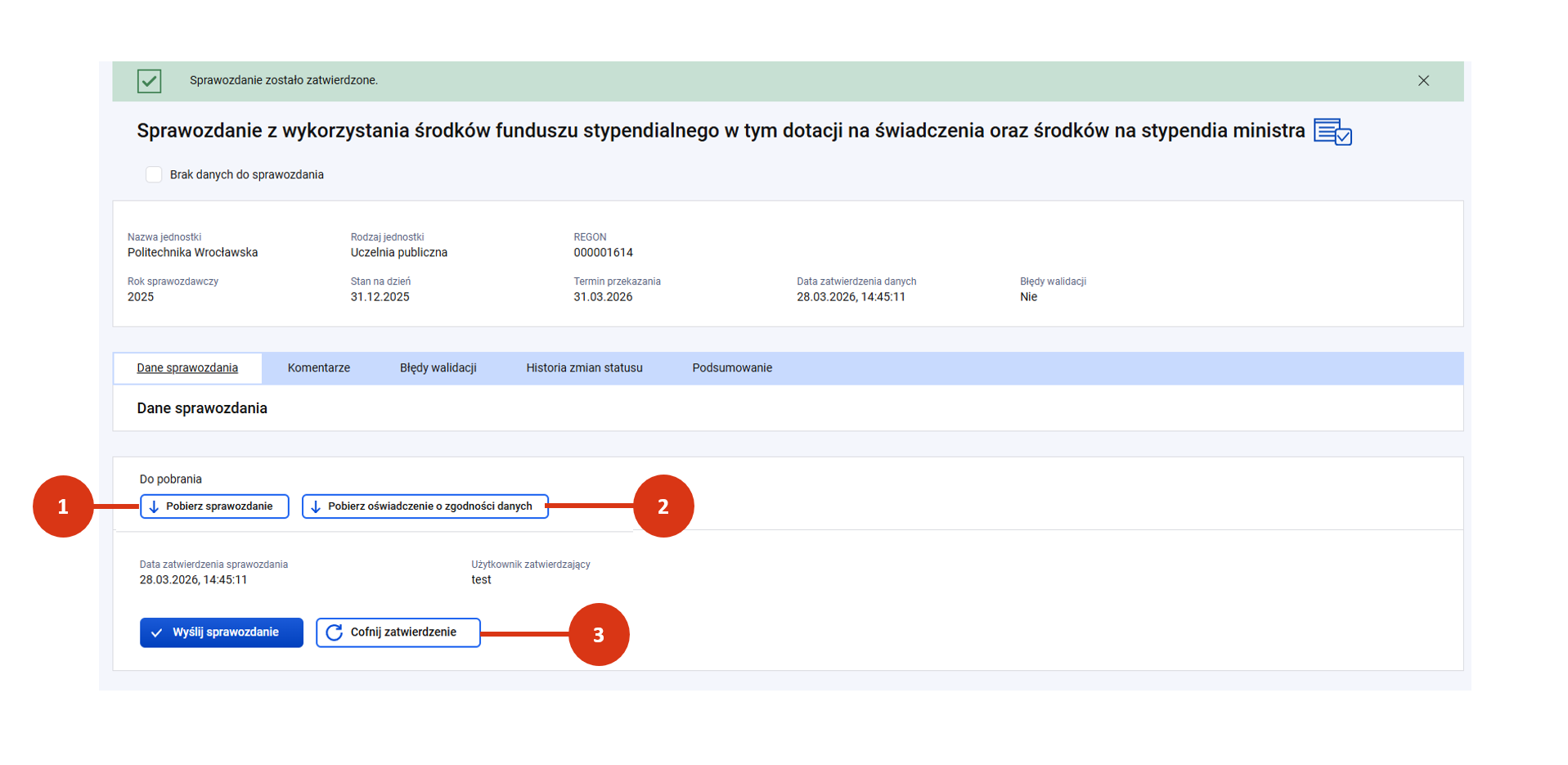Tick the 'Brak danych do sprawozdania' checkbox

[x=154, y=174]
